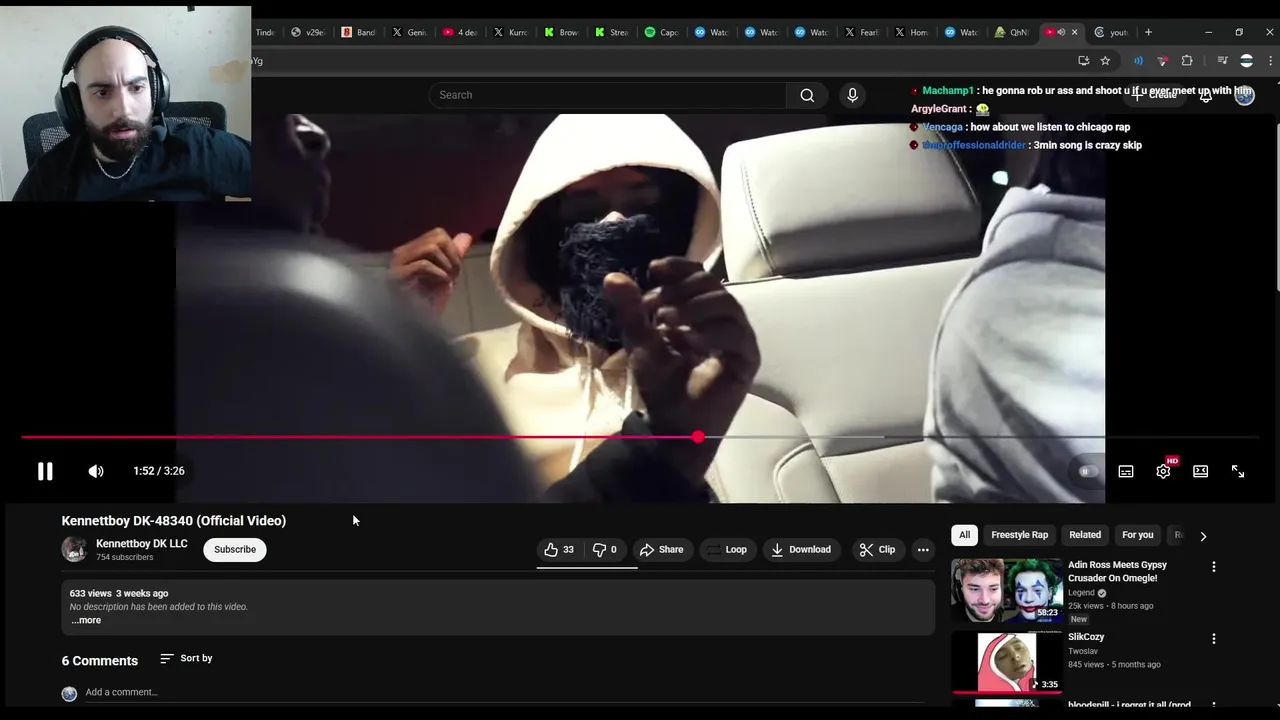Viewport: 1280px width, 720px height.
Task: Open more actions three-dot menu under video
Action: click(x=923, y=549)
